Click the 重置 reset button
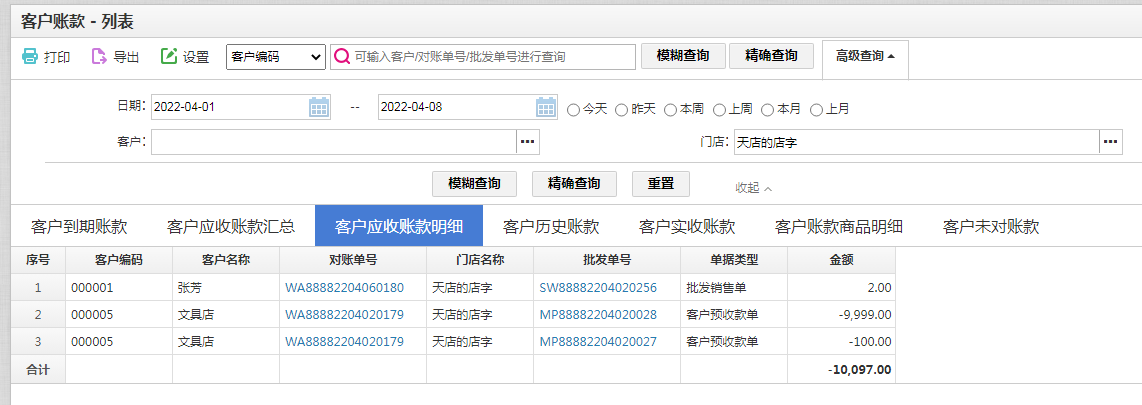The width and height of the screenshot is (1142, 405). (661, 184)
